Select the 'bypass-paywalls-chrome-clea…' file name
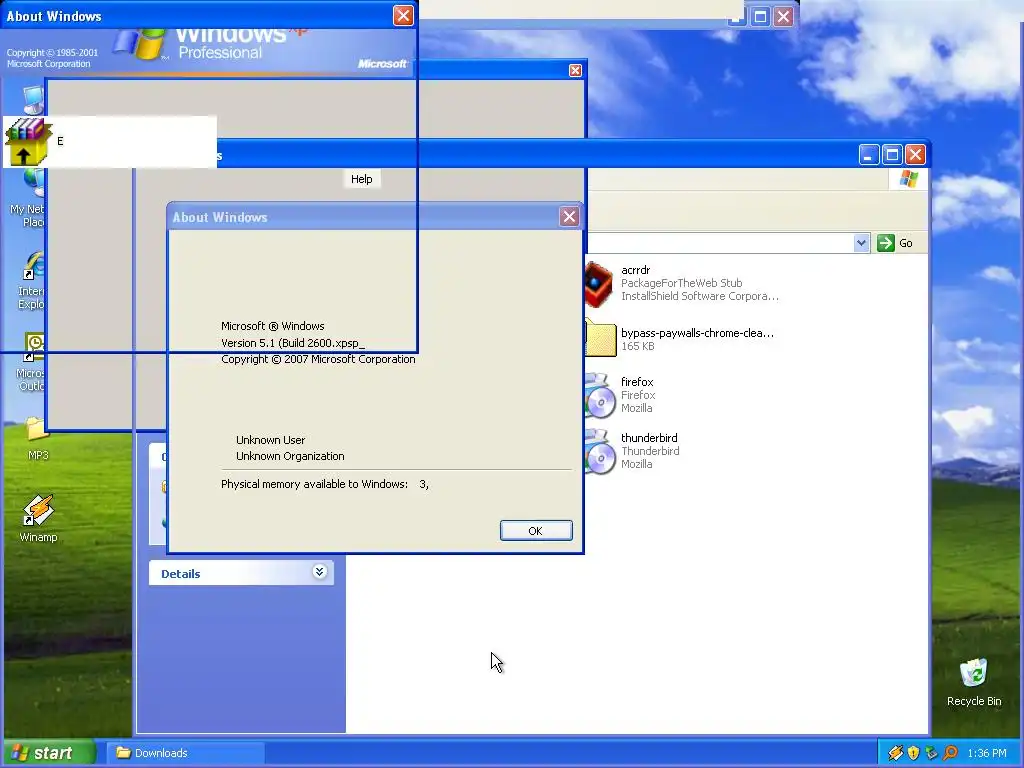 (697, 333)
